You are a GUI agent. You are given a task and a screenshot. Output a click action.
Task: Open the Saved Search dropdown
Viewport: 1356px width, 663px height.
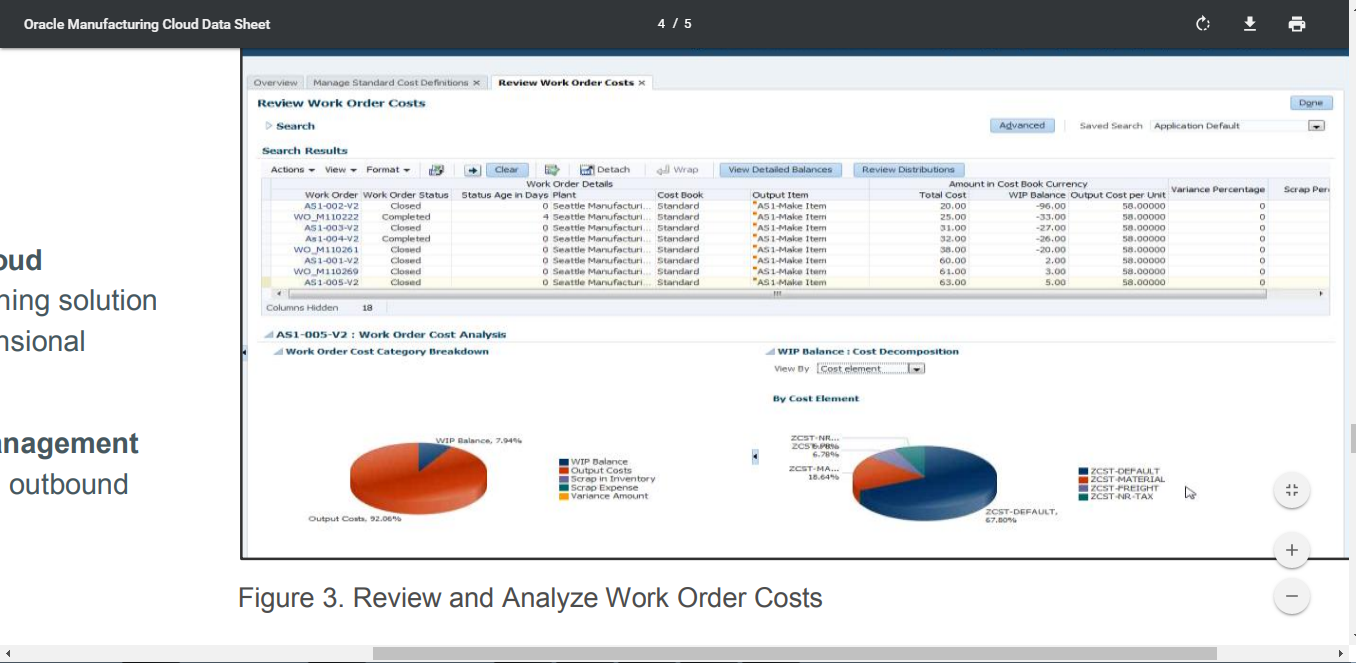1316,126
